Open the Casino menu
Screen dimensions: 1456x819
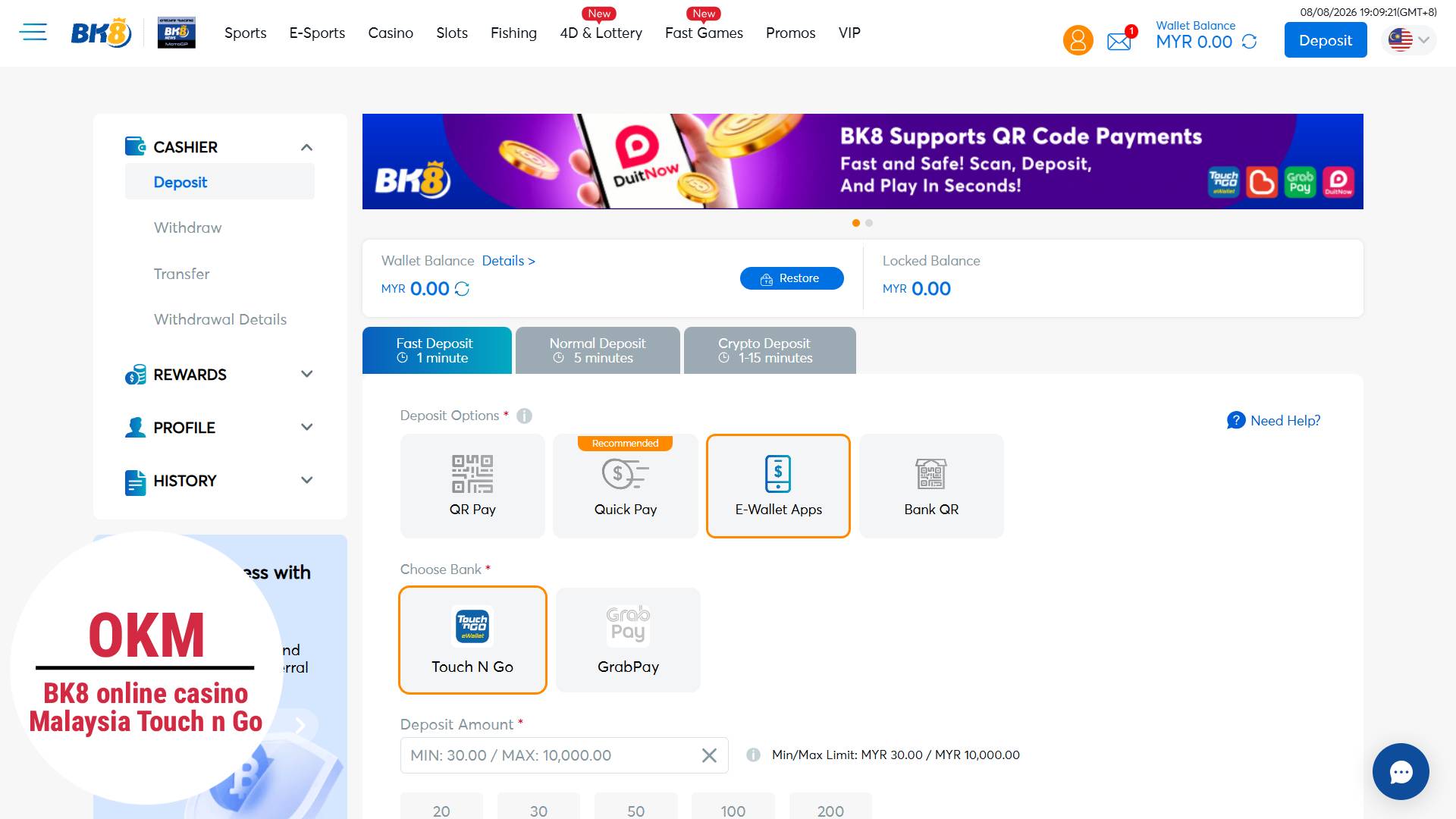point(391,33)
